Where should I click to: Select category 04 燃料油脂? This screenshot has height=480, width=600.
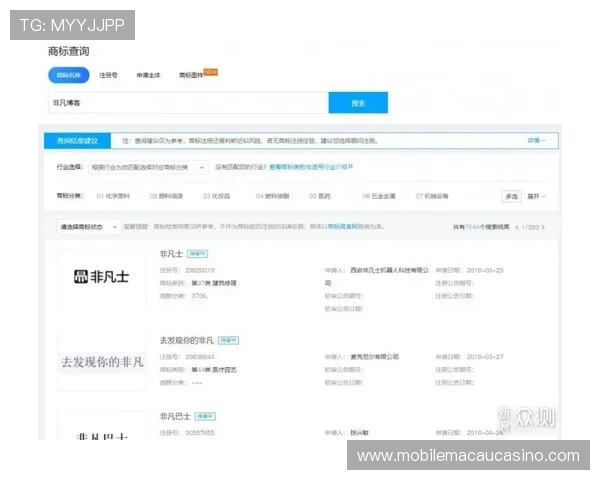272,196
